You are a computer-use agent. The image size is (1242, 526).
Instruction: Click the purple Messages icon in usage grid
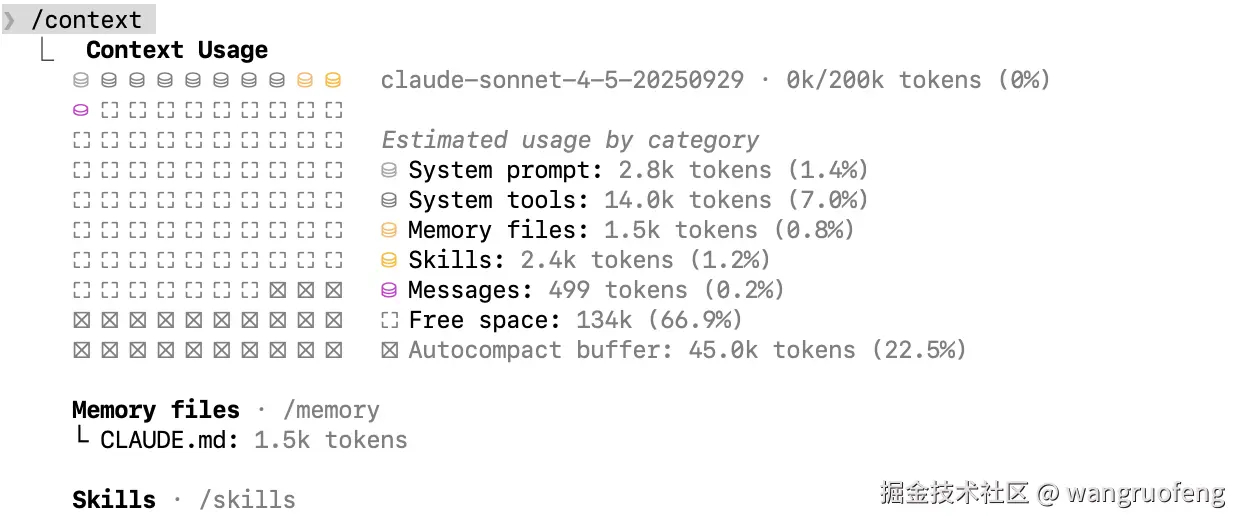82,110
